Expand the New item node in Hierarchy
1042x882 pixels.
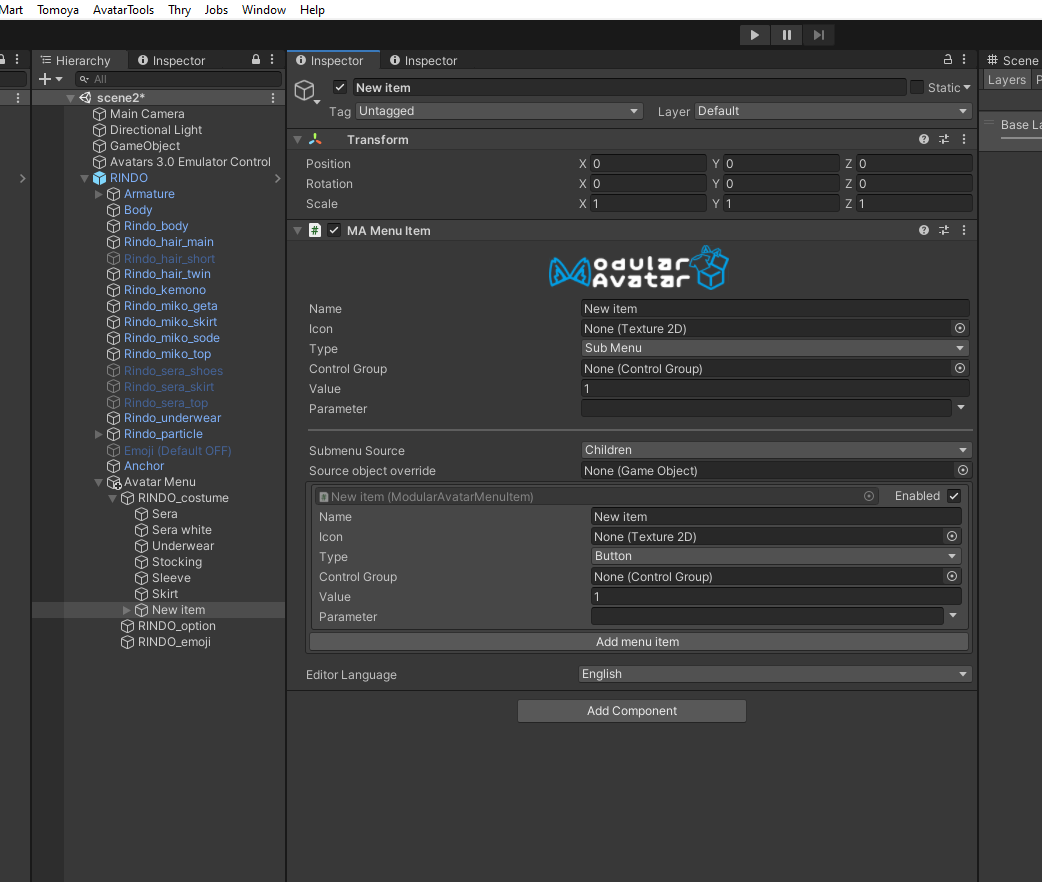126,609
